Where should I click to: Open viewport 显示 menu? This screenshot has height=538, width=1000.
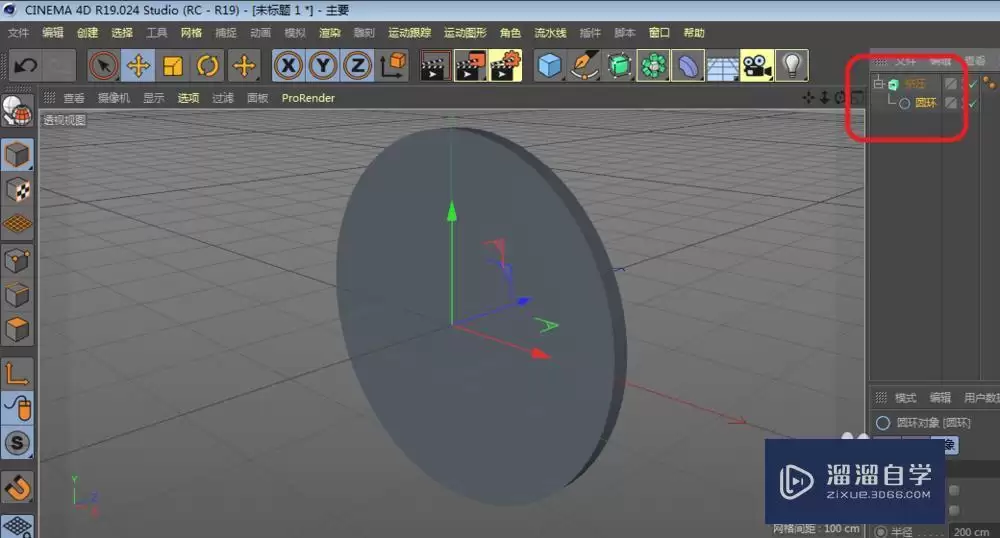click(x=154, y=98)
